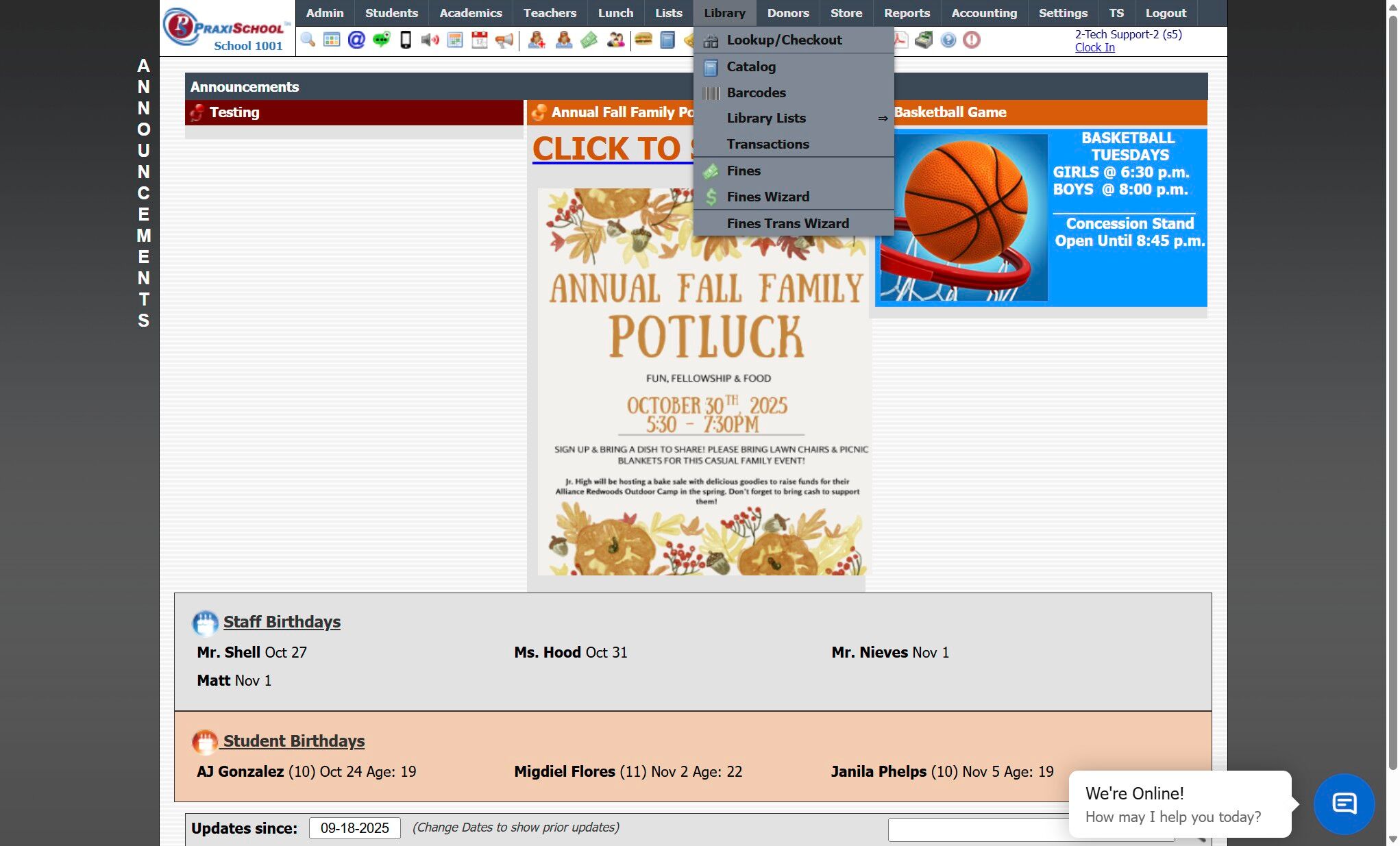Screen dimensions: 1400x846
Task: Open the Accounting dropdown menu
Action: (984, 13)
